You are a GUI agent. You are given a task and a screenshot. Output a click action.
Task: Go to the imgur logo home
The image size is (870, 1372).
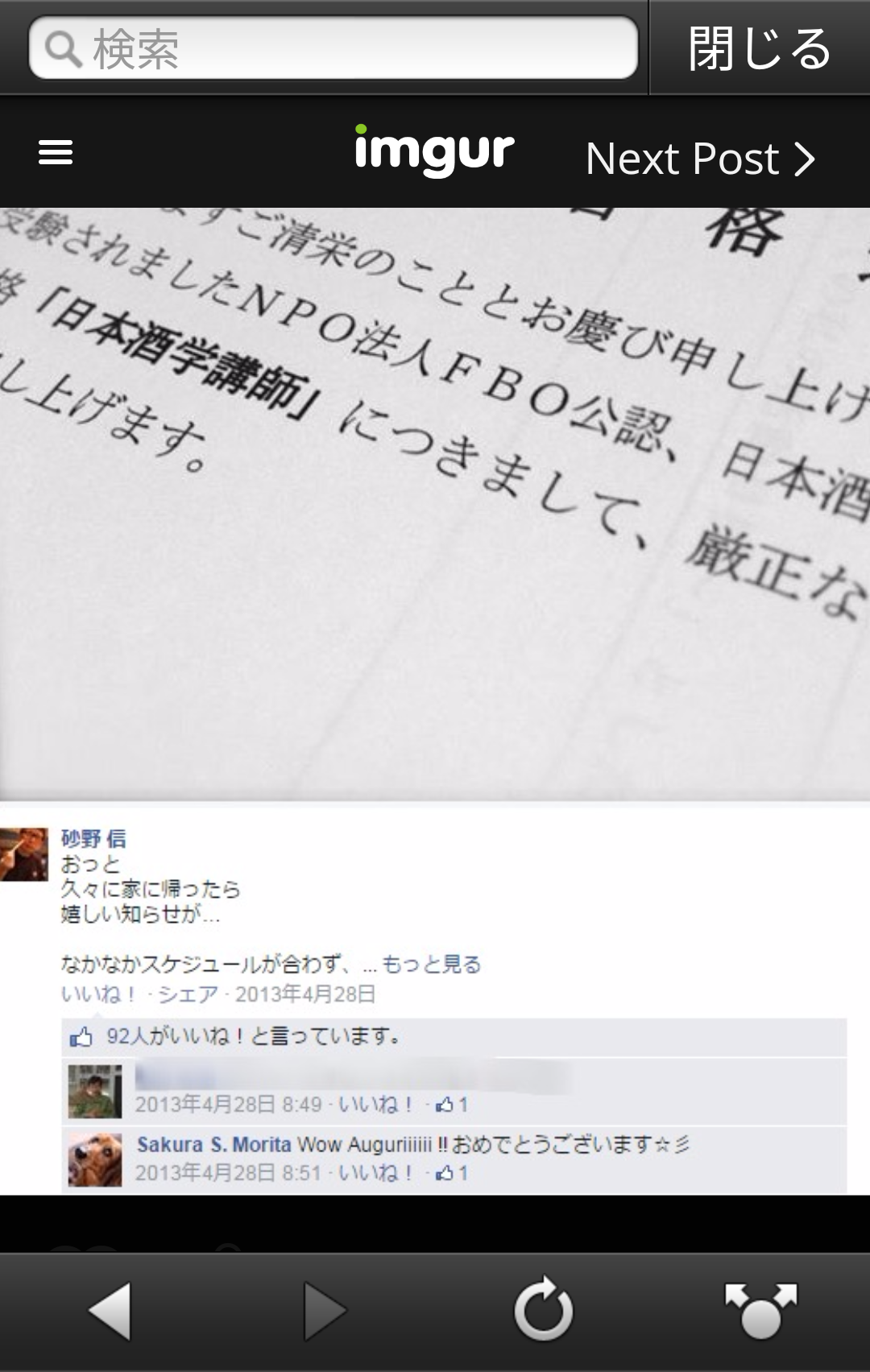(x=434, y=151)
